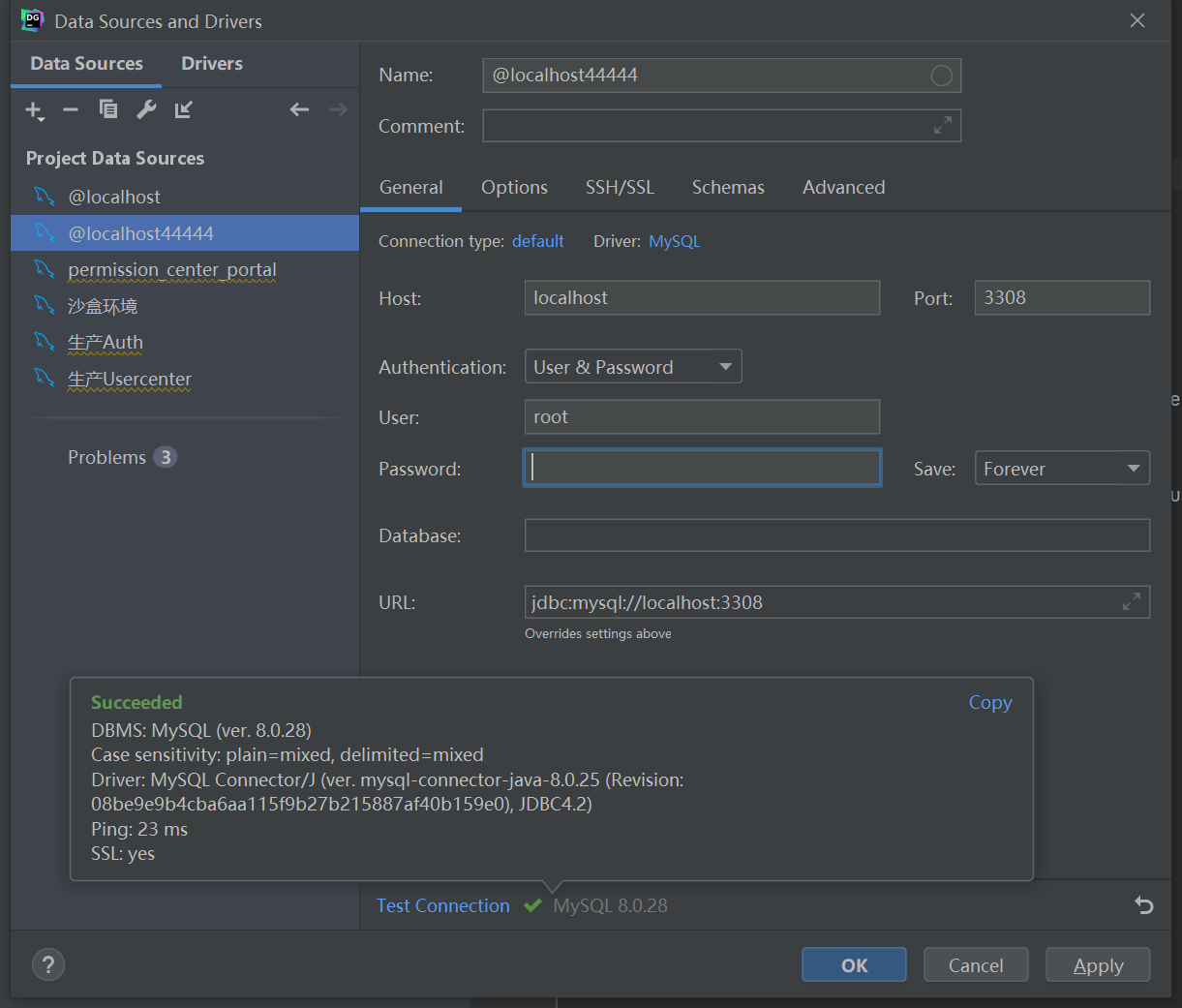Remove selected data source with minus icon
The width and height of the screenshot is (1182, 1008).
[x=71, y=110]
